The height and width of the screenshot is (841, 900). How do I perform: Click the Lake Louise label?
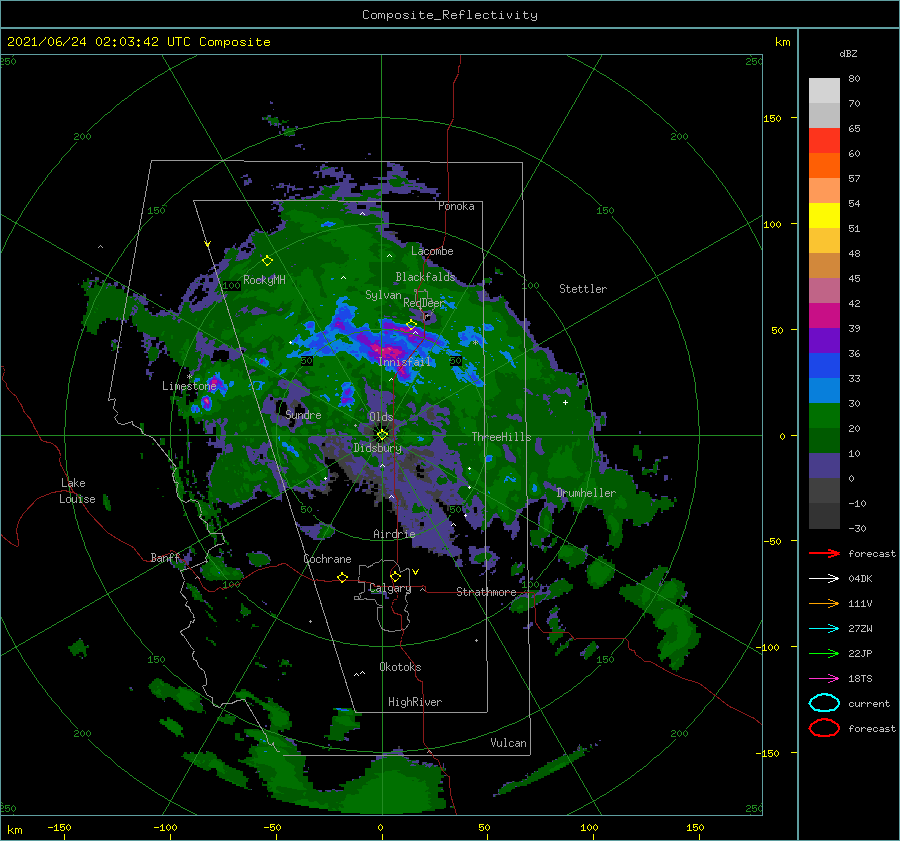77,491
